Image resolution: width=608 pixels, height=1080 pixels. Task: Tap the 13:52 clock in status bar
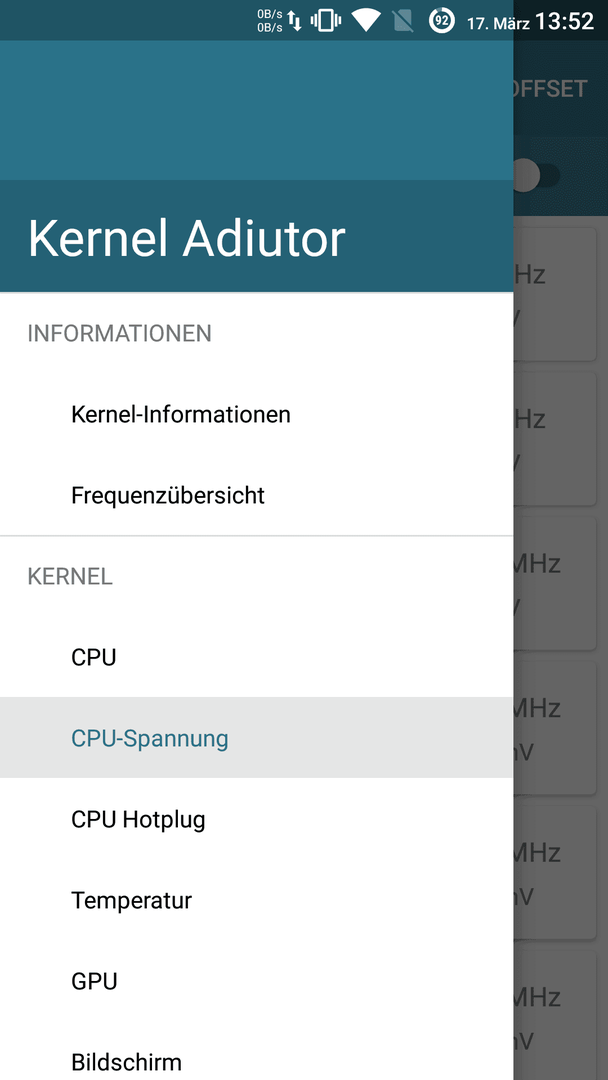pyautogui.click(x=565, y=21)
